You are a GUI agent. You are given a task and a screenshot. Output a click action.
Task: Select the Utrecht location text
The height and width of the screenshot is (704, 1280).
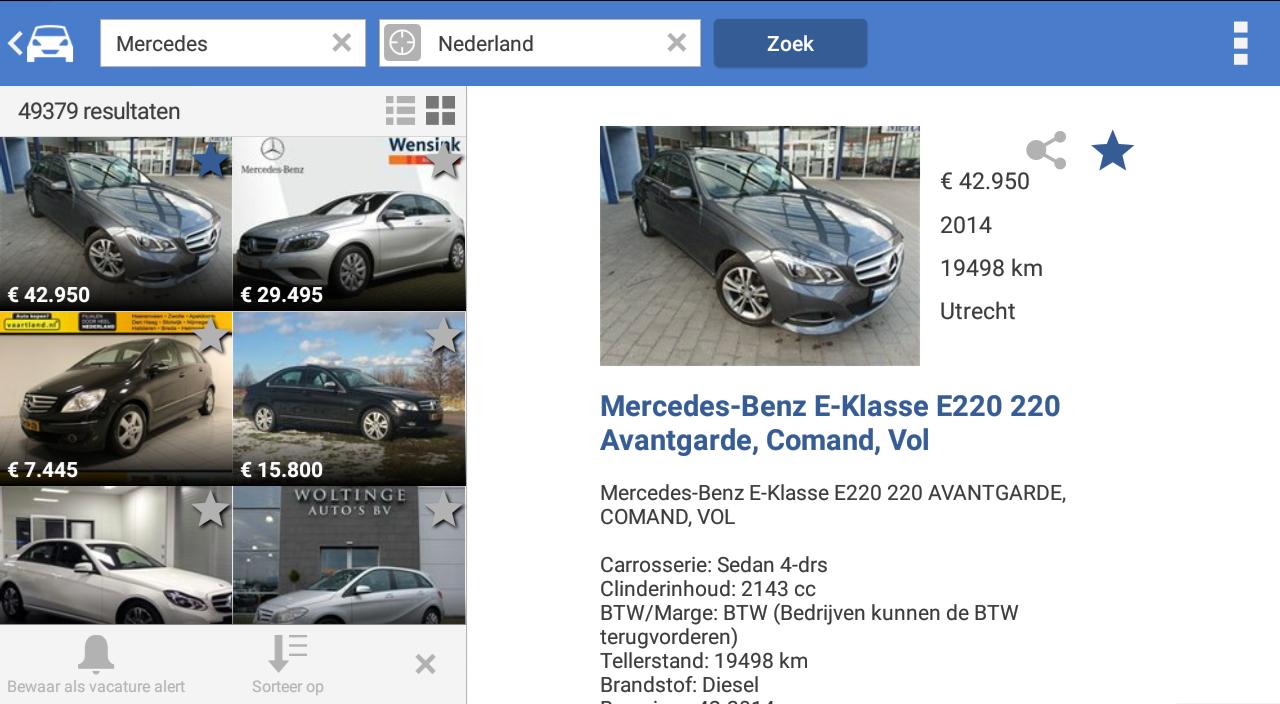click(x=978, y=311)
